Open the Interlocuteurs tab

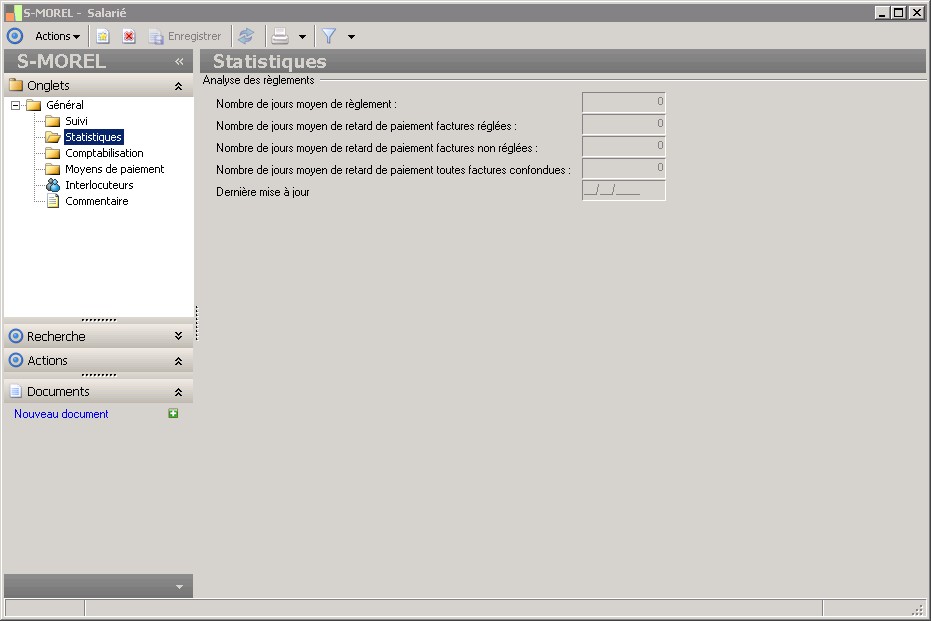pyautogui.click(x=99, y=185)
